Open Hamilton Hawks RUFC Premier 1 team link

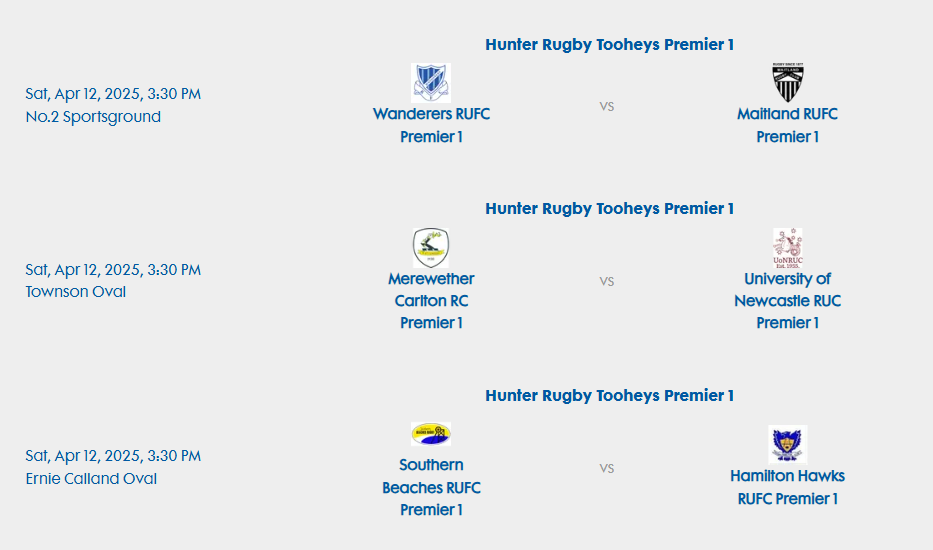tap(787, 487)
